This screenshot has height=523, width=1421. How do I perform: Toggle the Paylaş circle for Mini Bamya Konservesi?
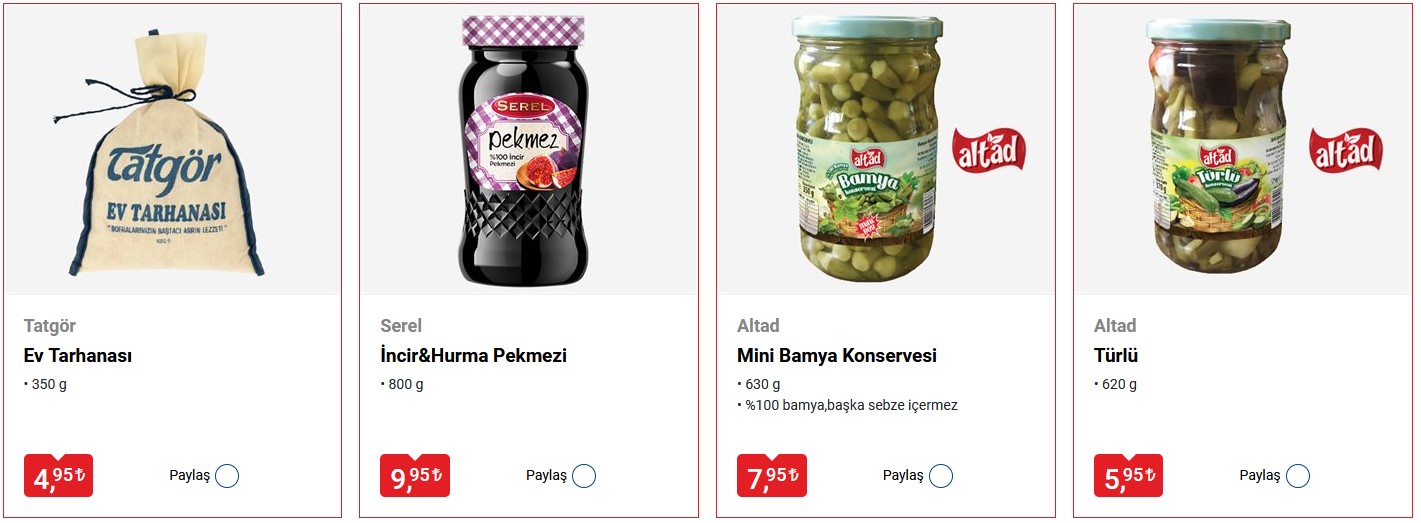(941, 476)
